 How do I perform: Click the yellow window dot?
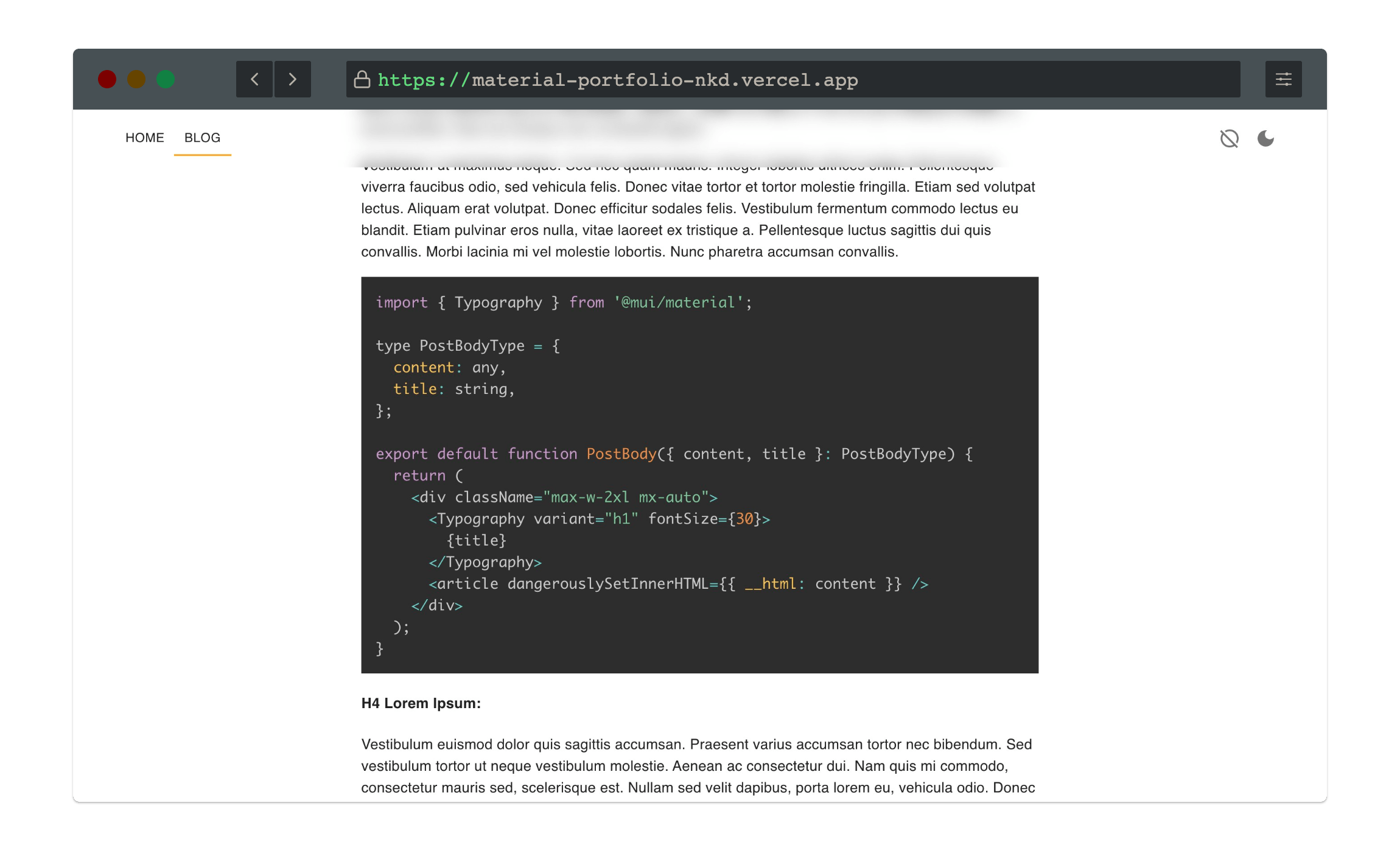(136, 79)
